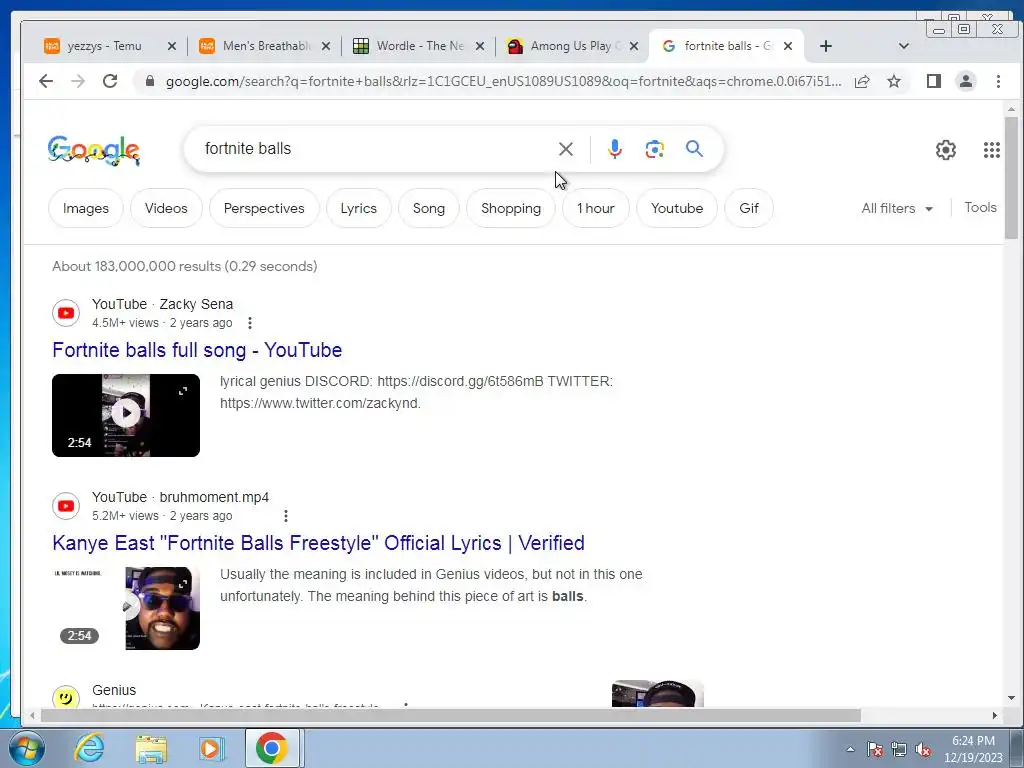Play Fortnite balls full song thumbnail
The image size is (1024, 768).
click(126, 415)
